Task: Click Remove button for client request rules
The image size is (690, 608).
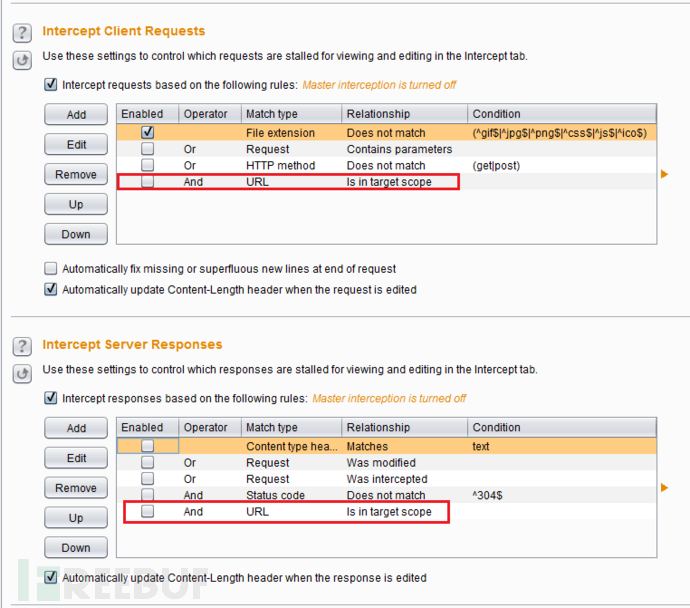Action: pos(76,174)
